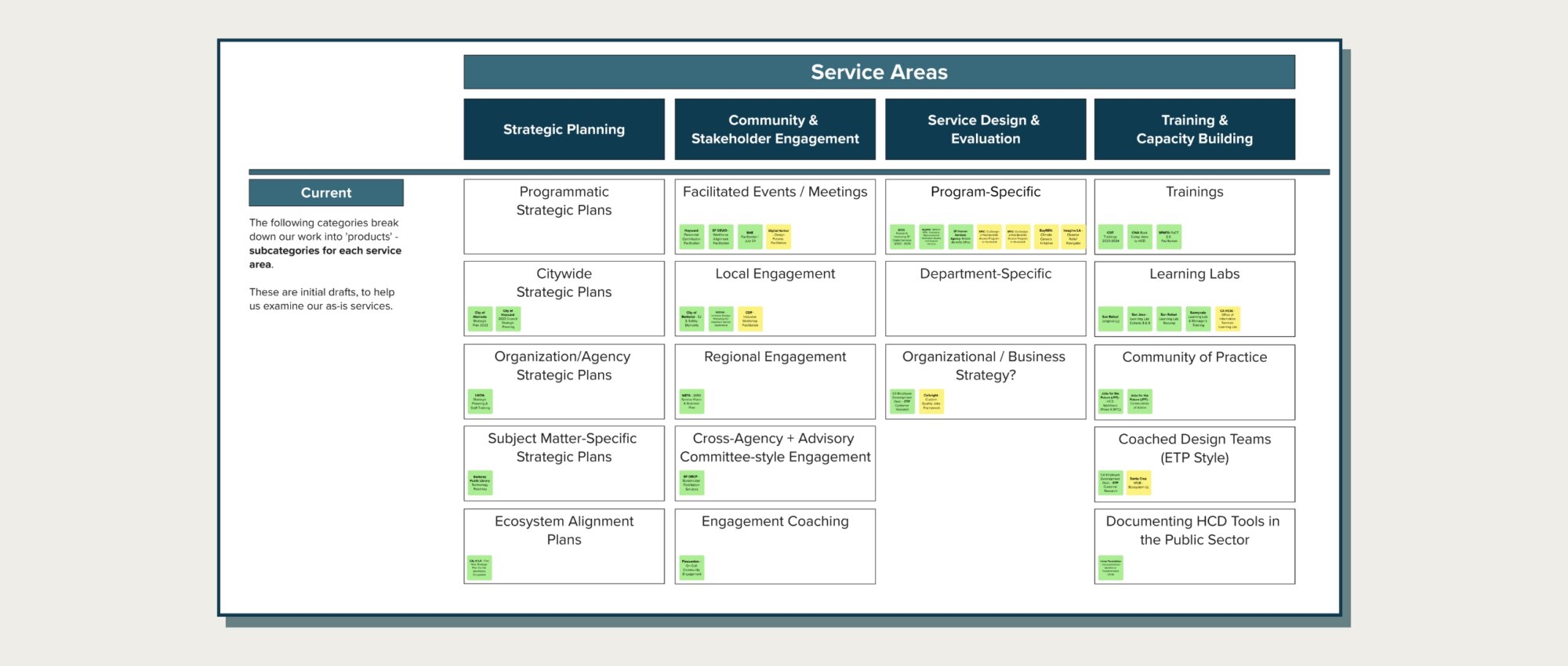Viewport: 1568px width, 666px height.
Task: Select the Strategic Planning column header
Action: [564, 129]
